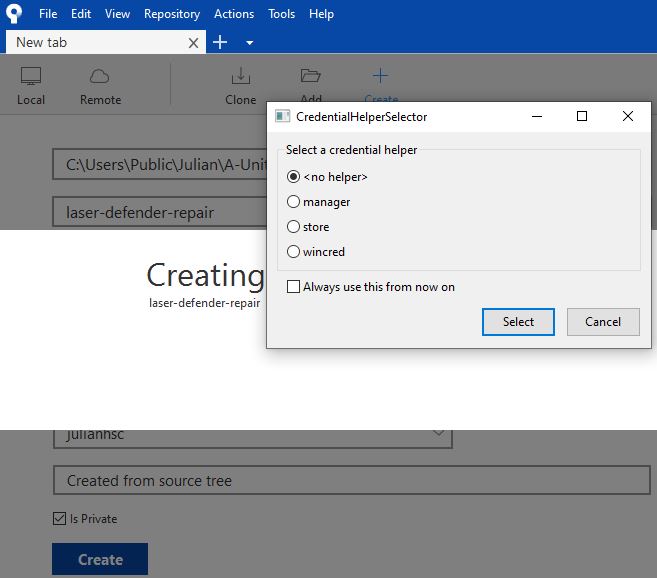Click the Create plus toolbar icon

(380, 76)
